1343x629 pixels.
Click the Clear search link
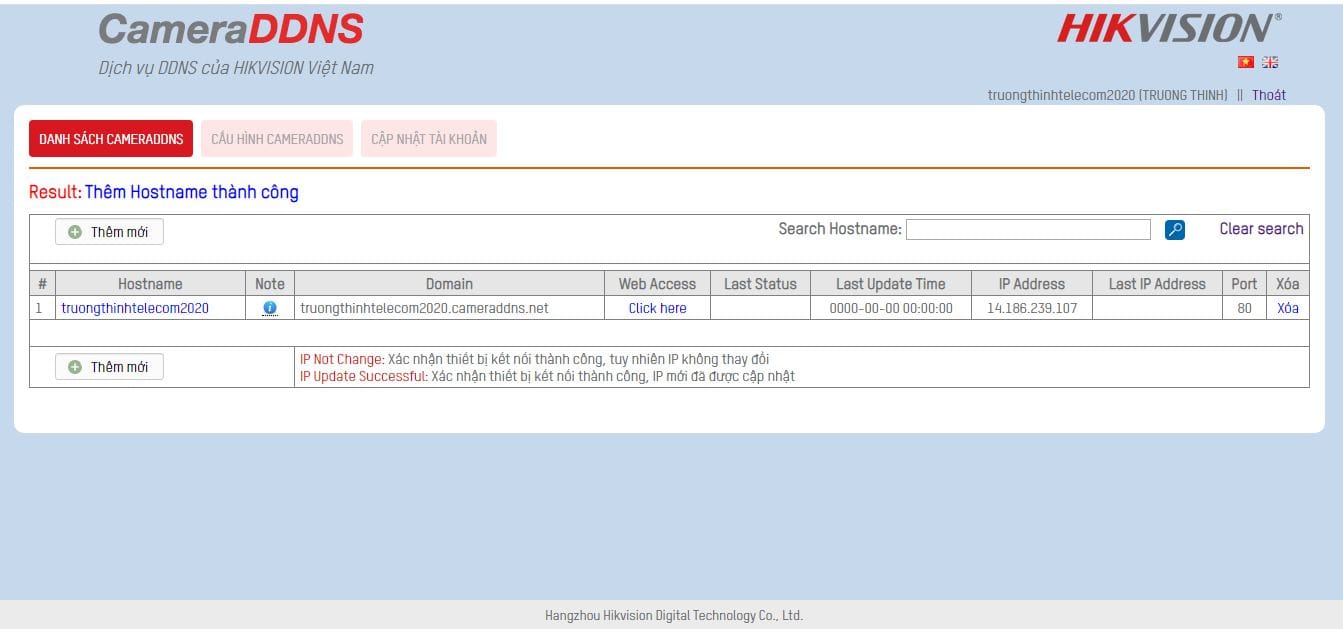point(1261,229)
